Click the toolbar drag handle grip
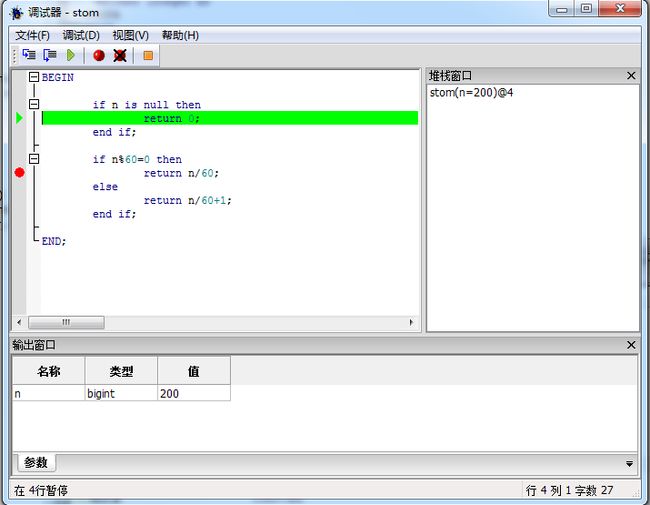 15,55
